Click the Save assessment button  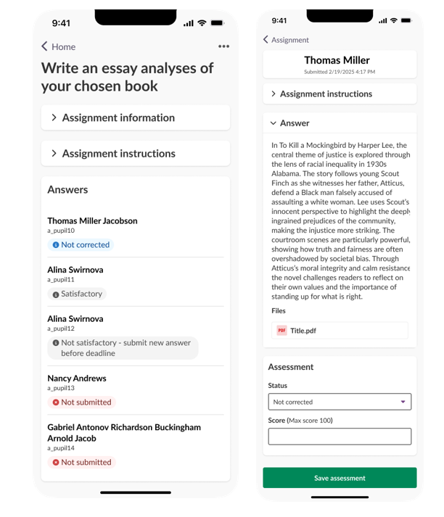[x=340, y=478]
